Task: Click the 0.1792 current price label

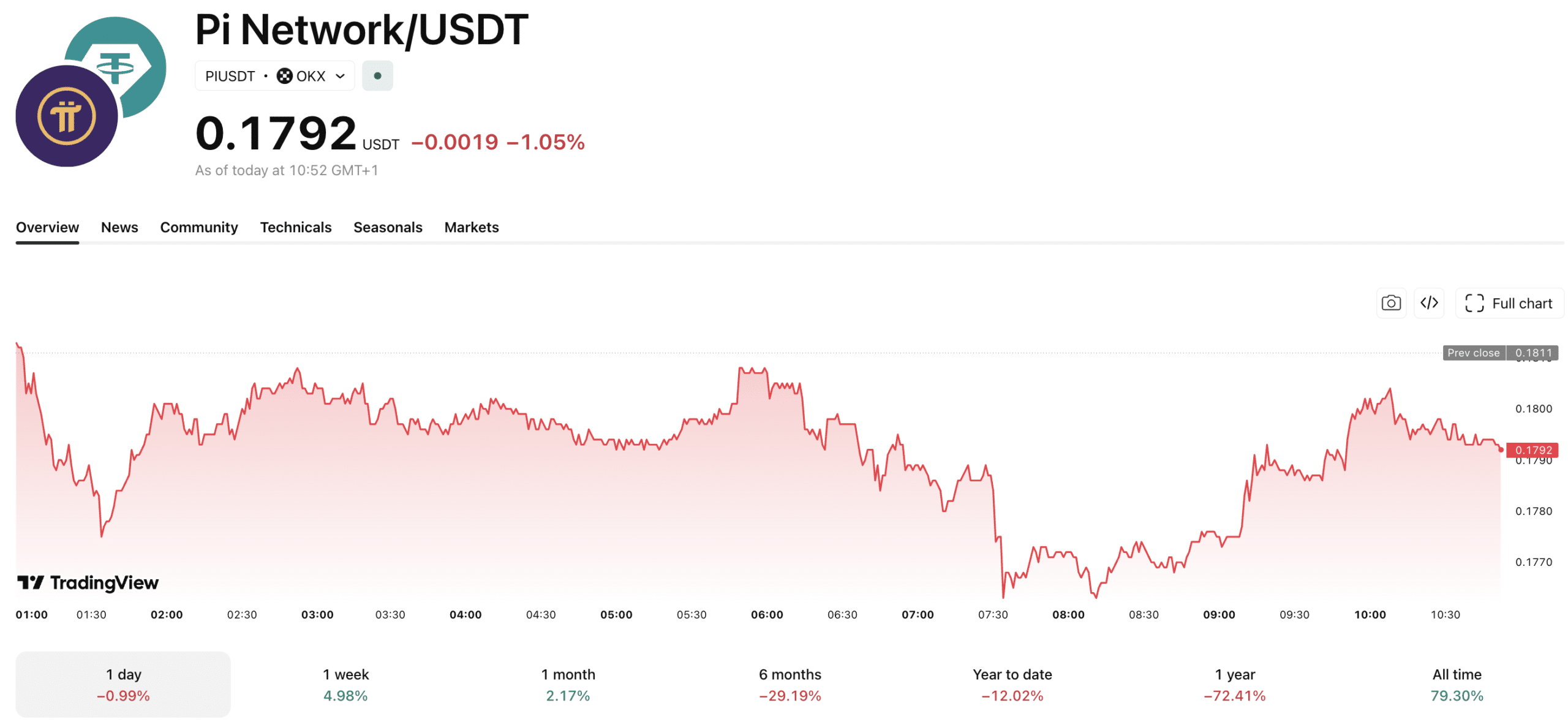Action: [1532, 450]
